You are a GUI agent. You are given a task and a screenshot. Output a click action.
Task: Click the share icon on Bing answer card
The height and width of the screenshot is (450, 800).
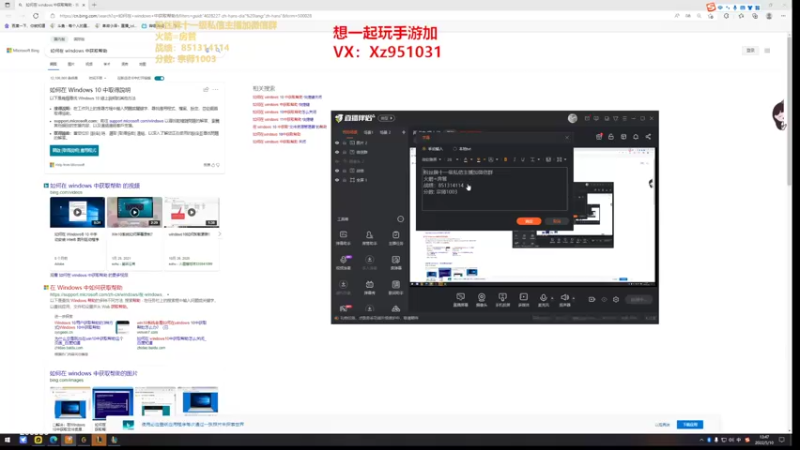point(206,90)
